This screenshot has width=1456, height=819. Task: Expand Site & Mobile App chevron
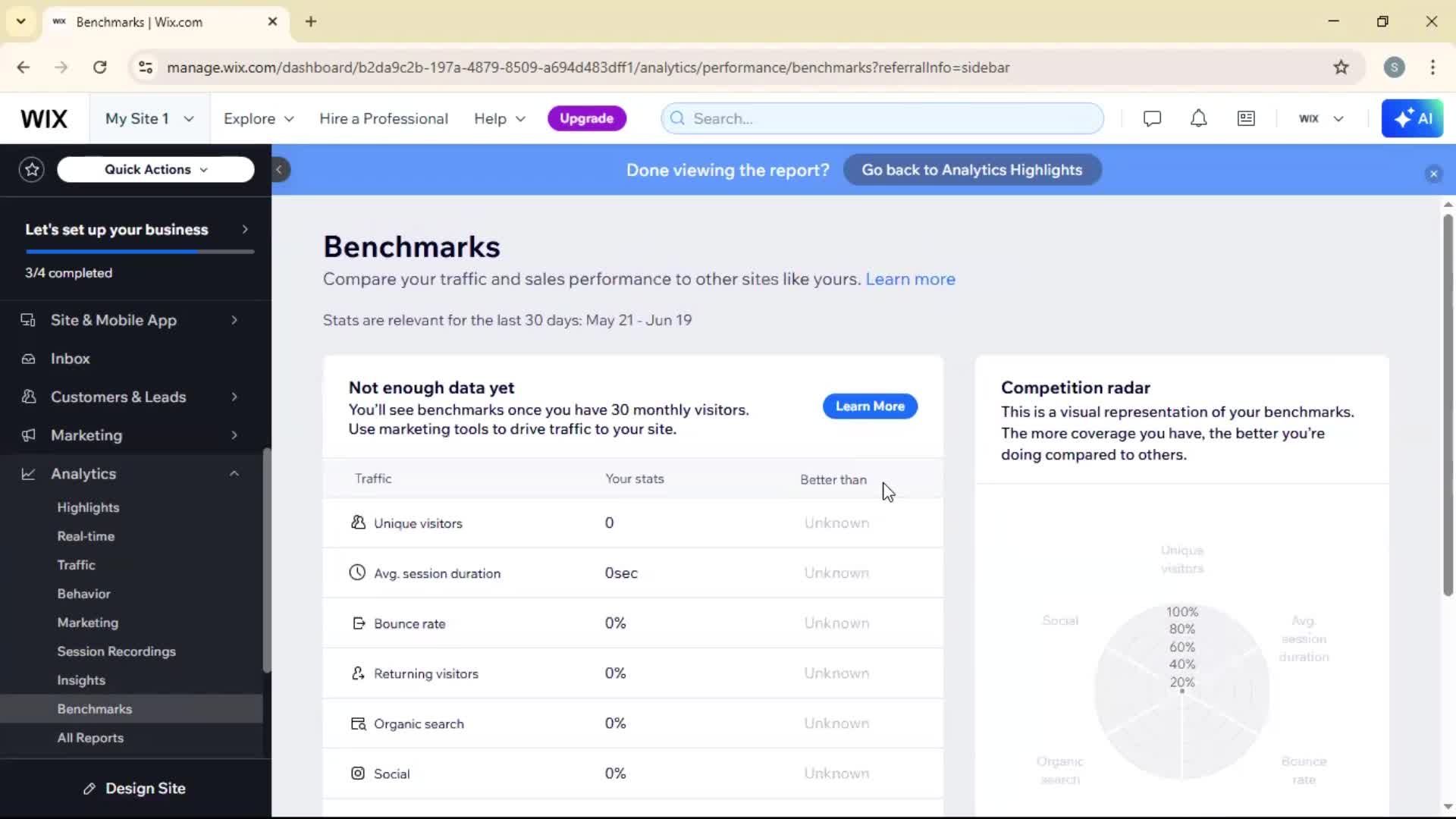coord(234,320)
